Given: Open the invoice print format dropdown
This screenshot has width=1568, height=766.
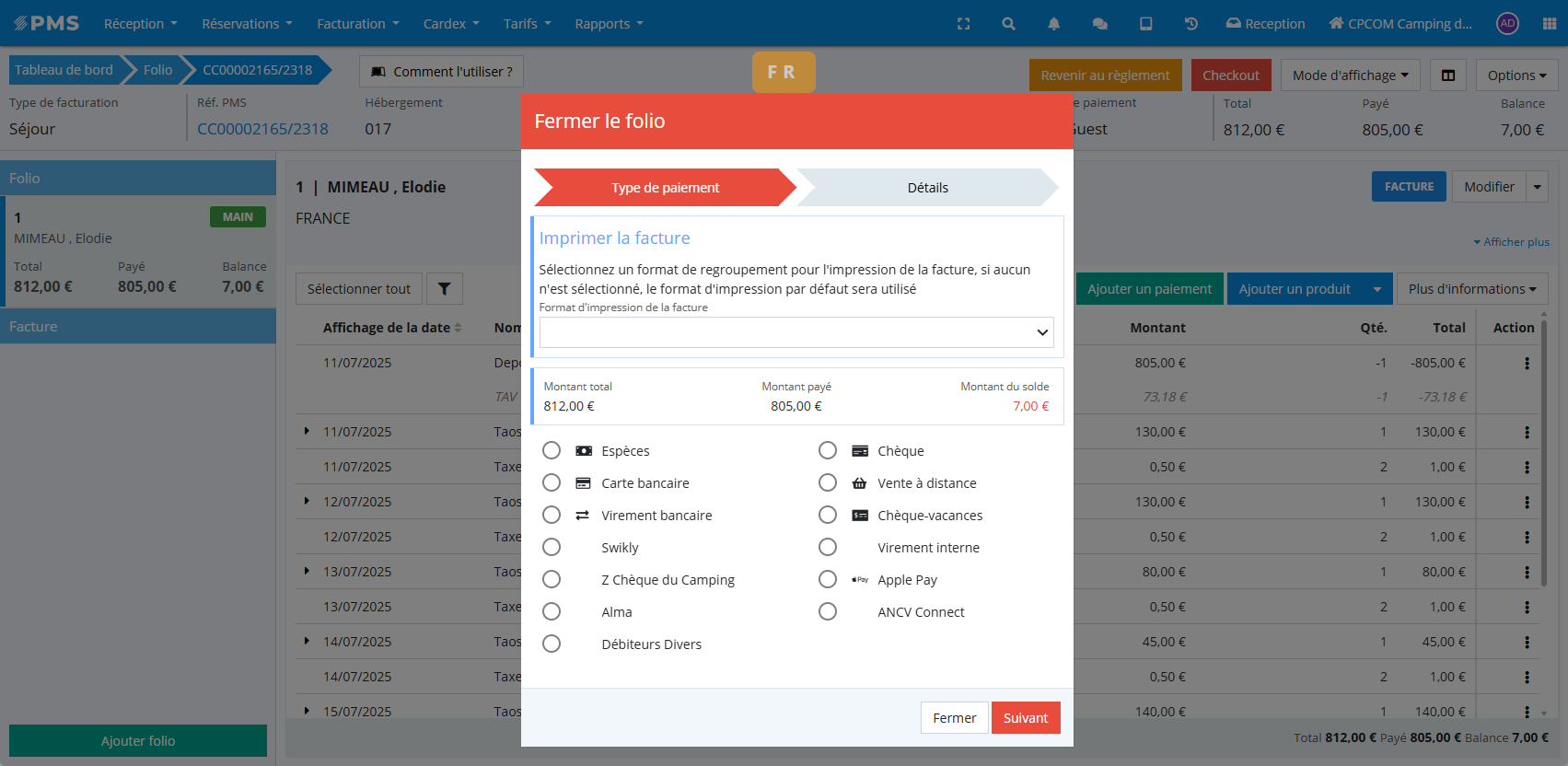Looking at the screenshot, I should [796, 332].
